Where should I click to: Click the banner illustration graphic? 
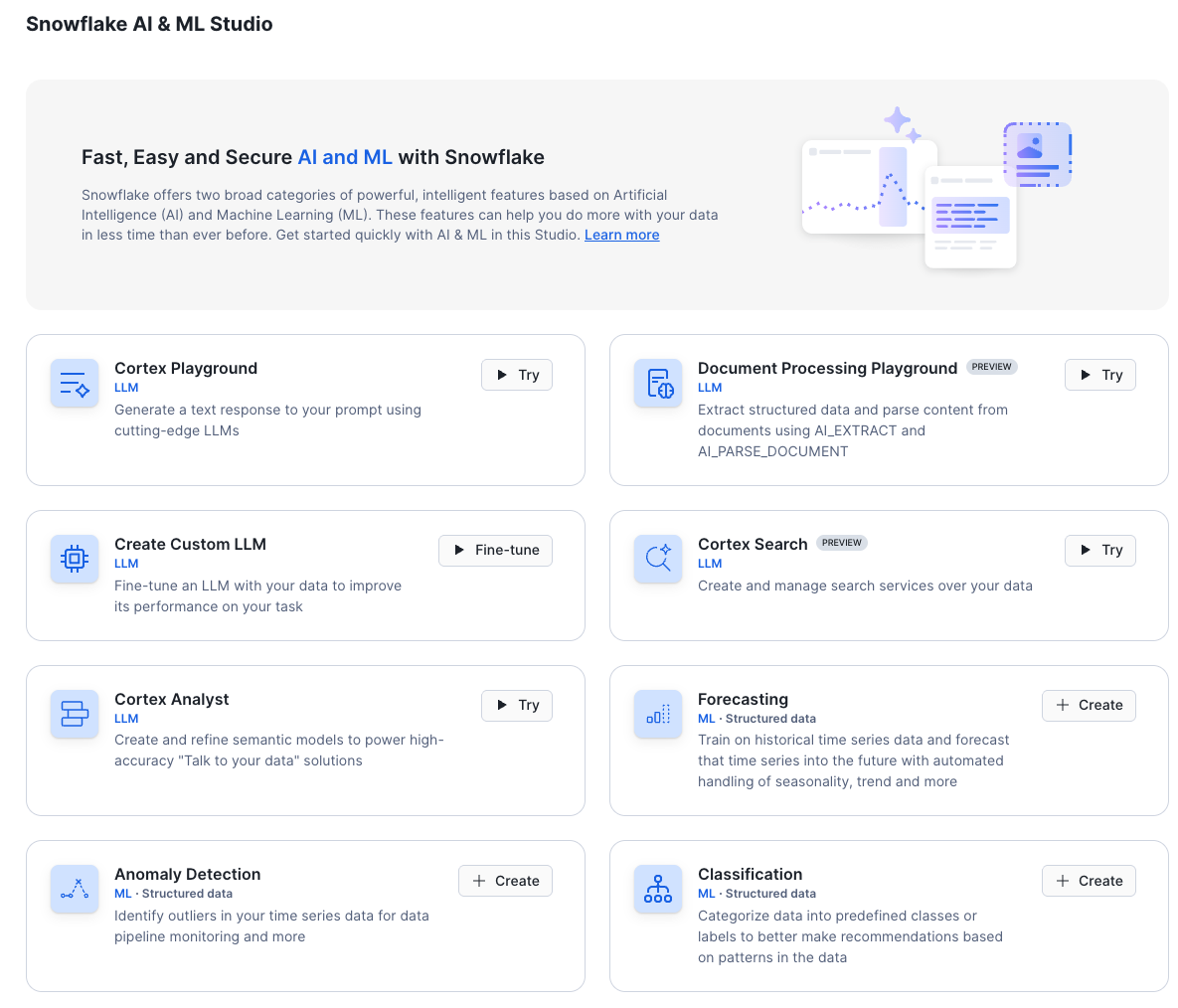tap(935, 189)
